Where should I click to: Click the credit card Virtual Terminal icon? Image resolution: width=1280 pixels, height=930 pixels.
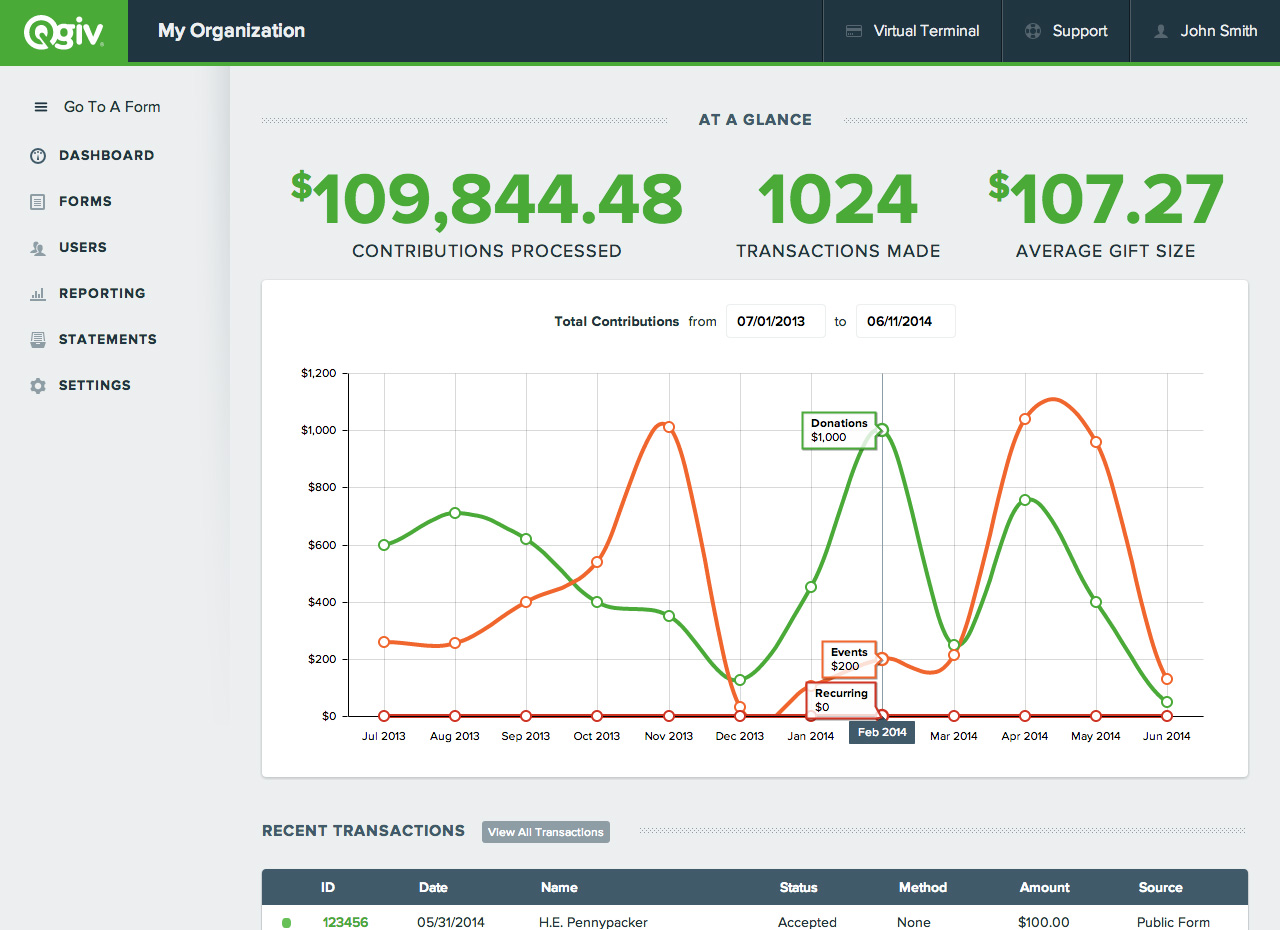pyautogui.click(x=854, y=30)
